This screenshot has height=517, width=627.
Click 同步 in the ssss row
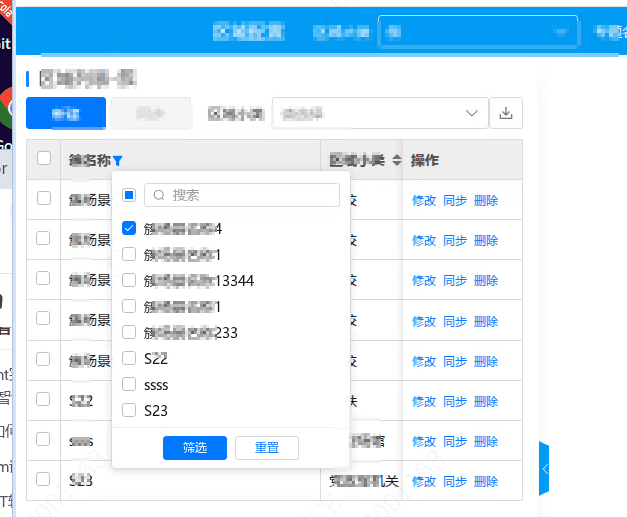click(x=455, y=441)
